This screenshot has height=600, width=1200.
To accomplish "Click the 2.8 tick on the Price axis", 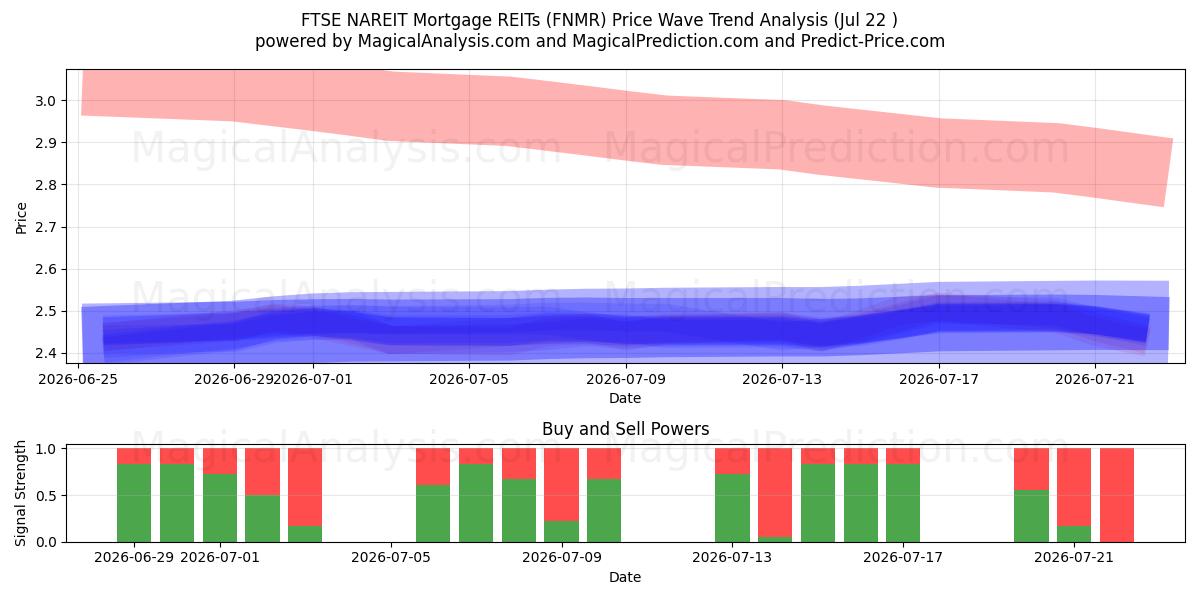I will point(47,185).
